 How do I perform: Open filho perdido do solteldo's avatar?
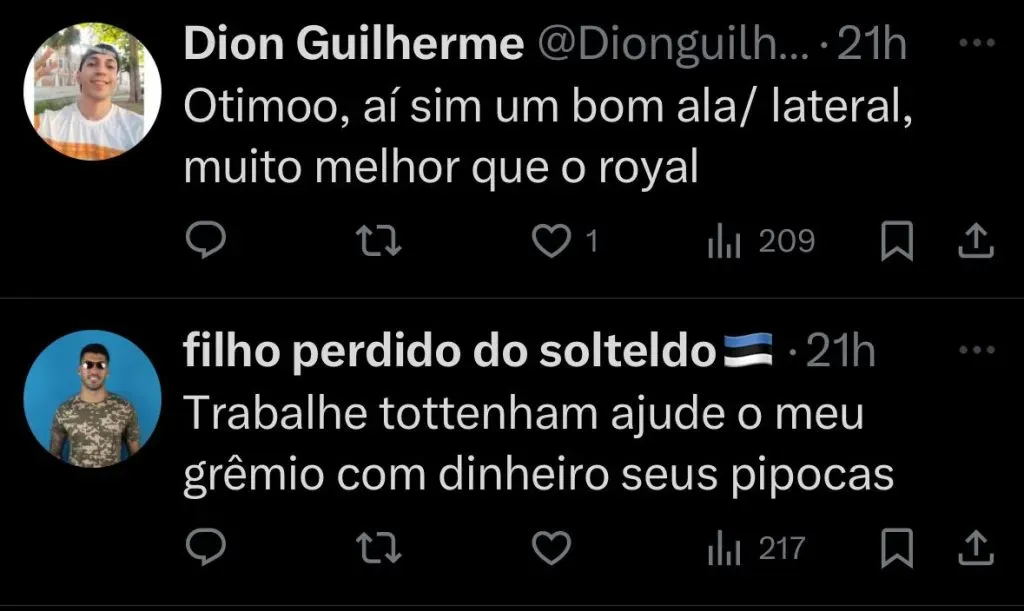(92, 398)
